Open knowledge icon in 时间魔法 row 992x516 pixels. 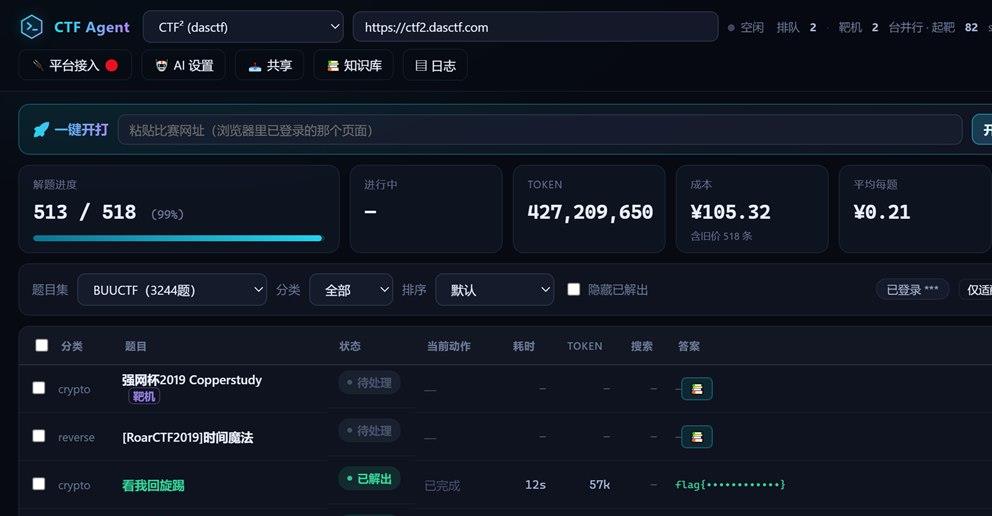[x=697, y=437]
